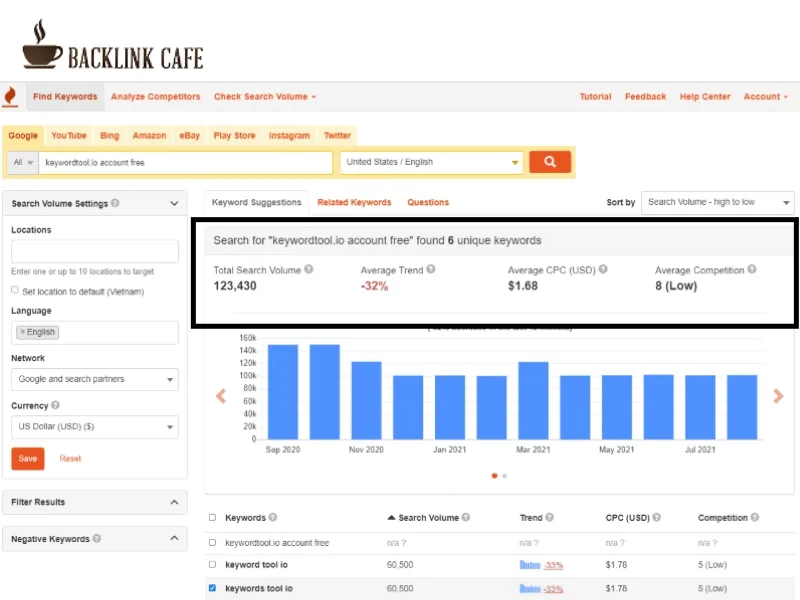Click help icon next to Average Competition

click(752, 269)
